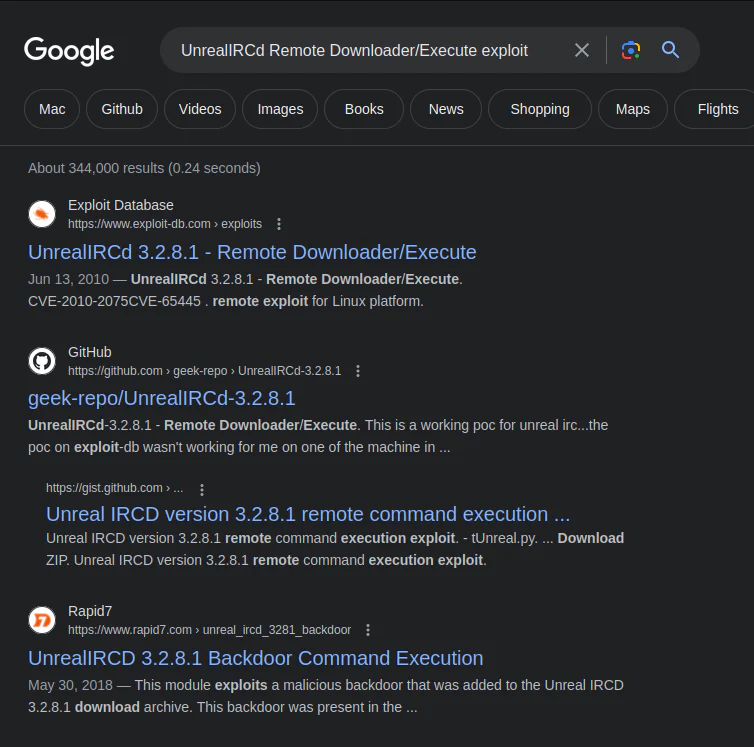Click 'CVE-2010-2075CVE-65445' snippet text
754x747 pixels.
tap(114, 301)
